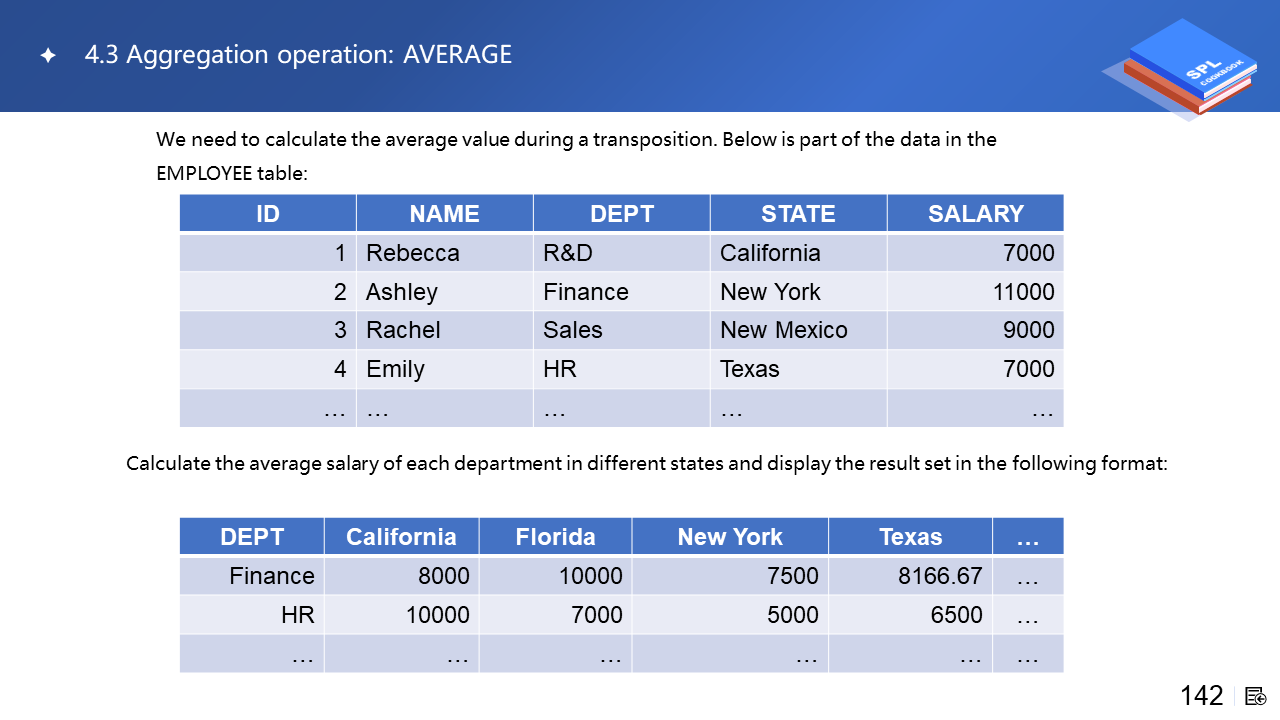Select the Emily name cell
The width and height of the screenshot is (1280, 720).
pos(396,369)
